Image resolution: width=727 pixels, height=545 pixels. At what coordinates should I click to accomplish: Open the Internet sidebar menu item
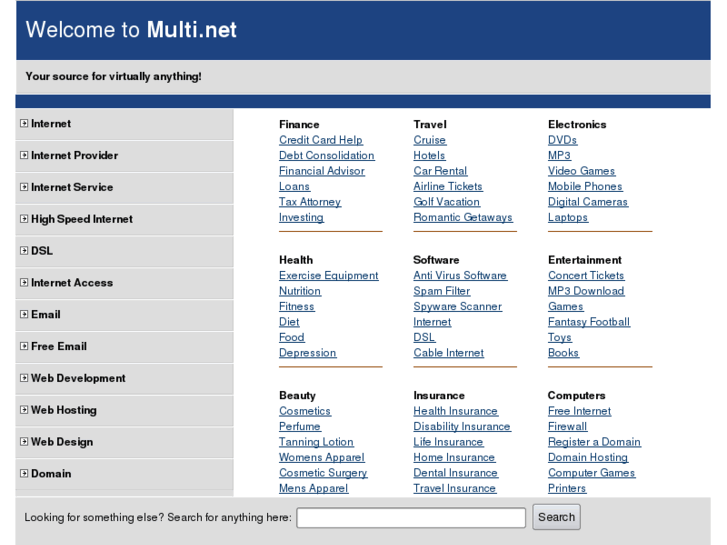(124, 124)
